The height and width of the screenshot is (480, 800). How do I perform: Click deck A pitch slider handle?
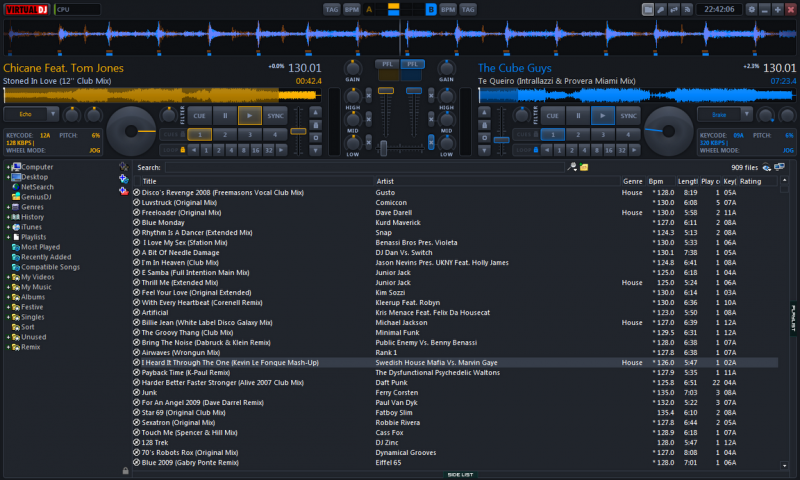(298, 132)
